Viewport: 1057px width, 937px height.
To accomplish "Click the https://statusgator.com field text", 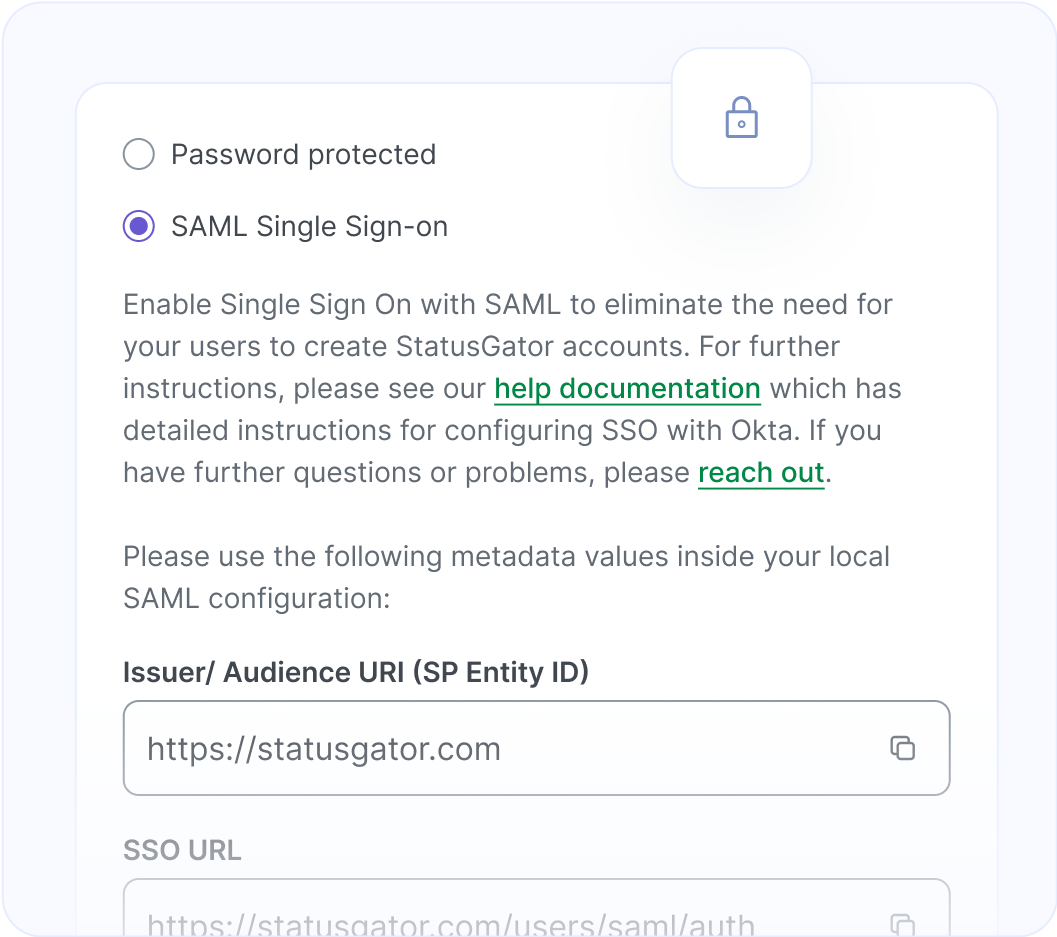I will 323,748.
